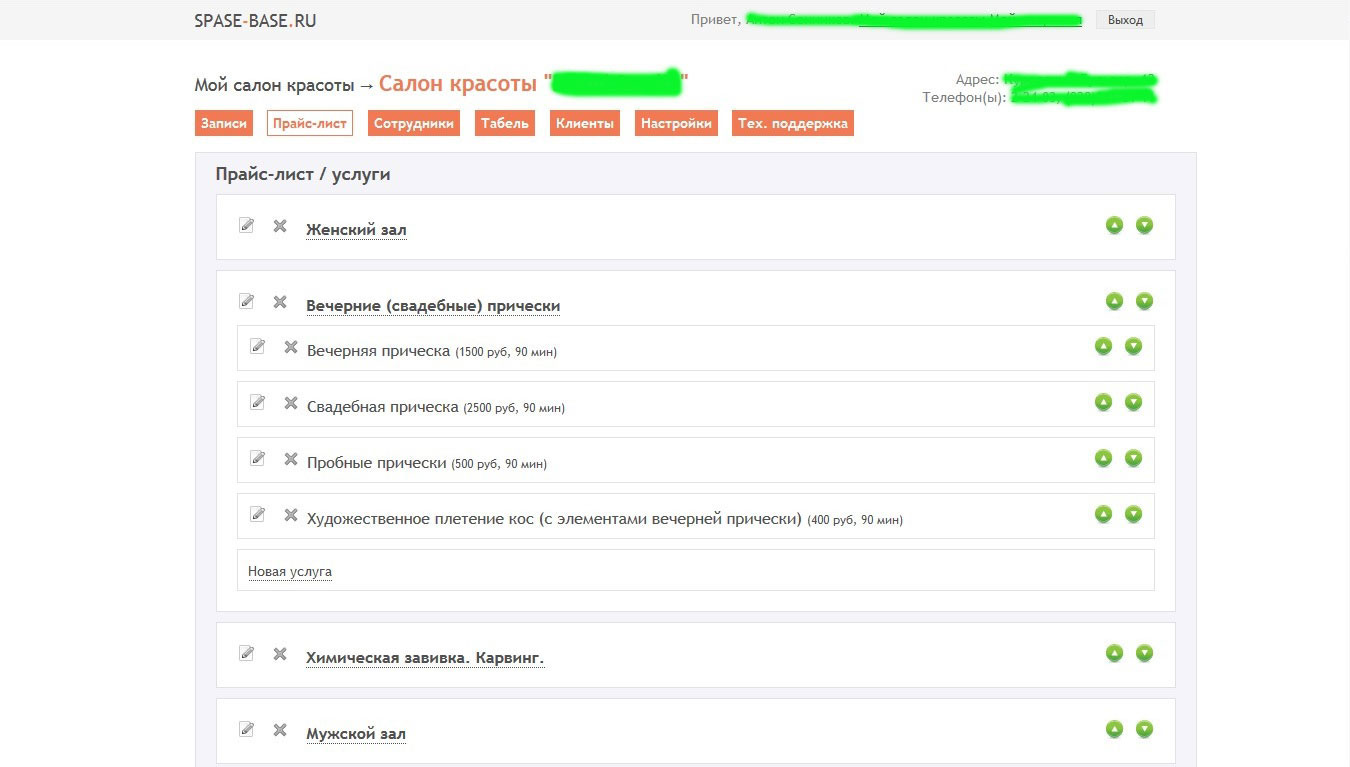This screenshot has width=1350, height=767.
Task: Delete the Мужской зал category
Action: coord(280,730)
